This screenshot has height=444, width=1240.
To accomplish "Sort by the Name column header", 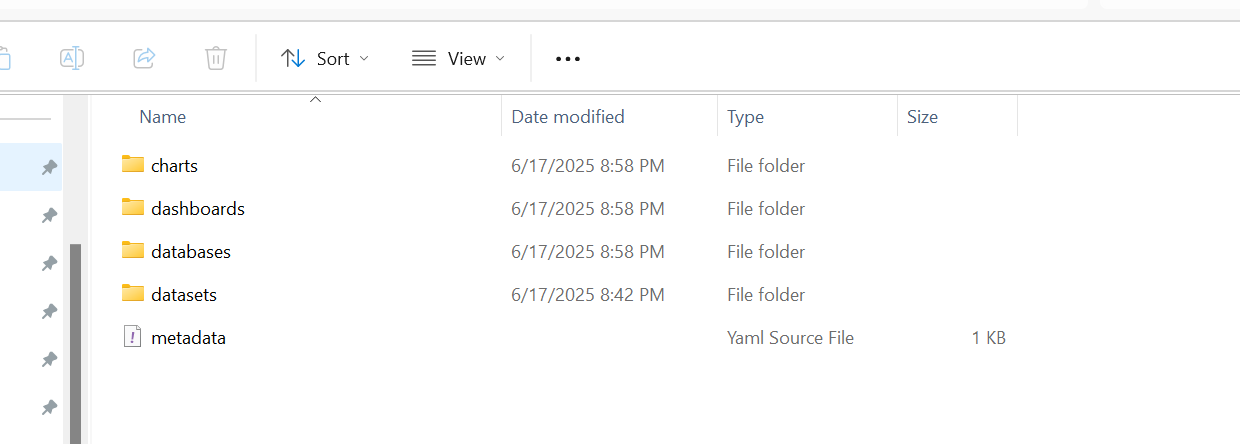I will 163,117.
